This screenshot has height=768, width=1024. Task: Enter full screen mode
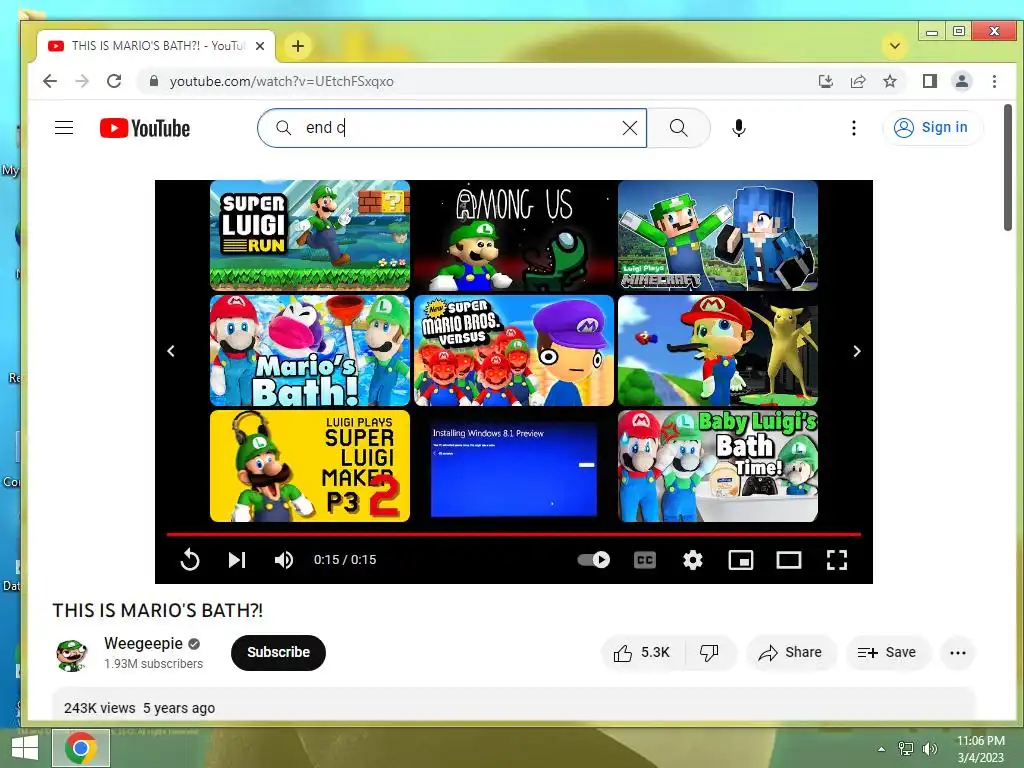pyautogui.click(x=837, y=560)
